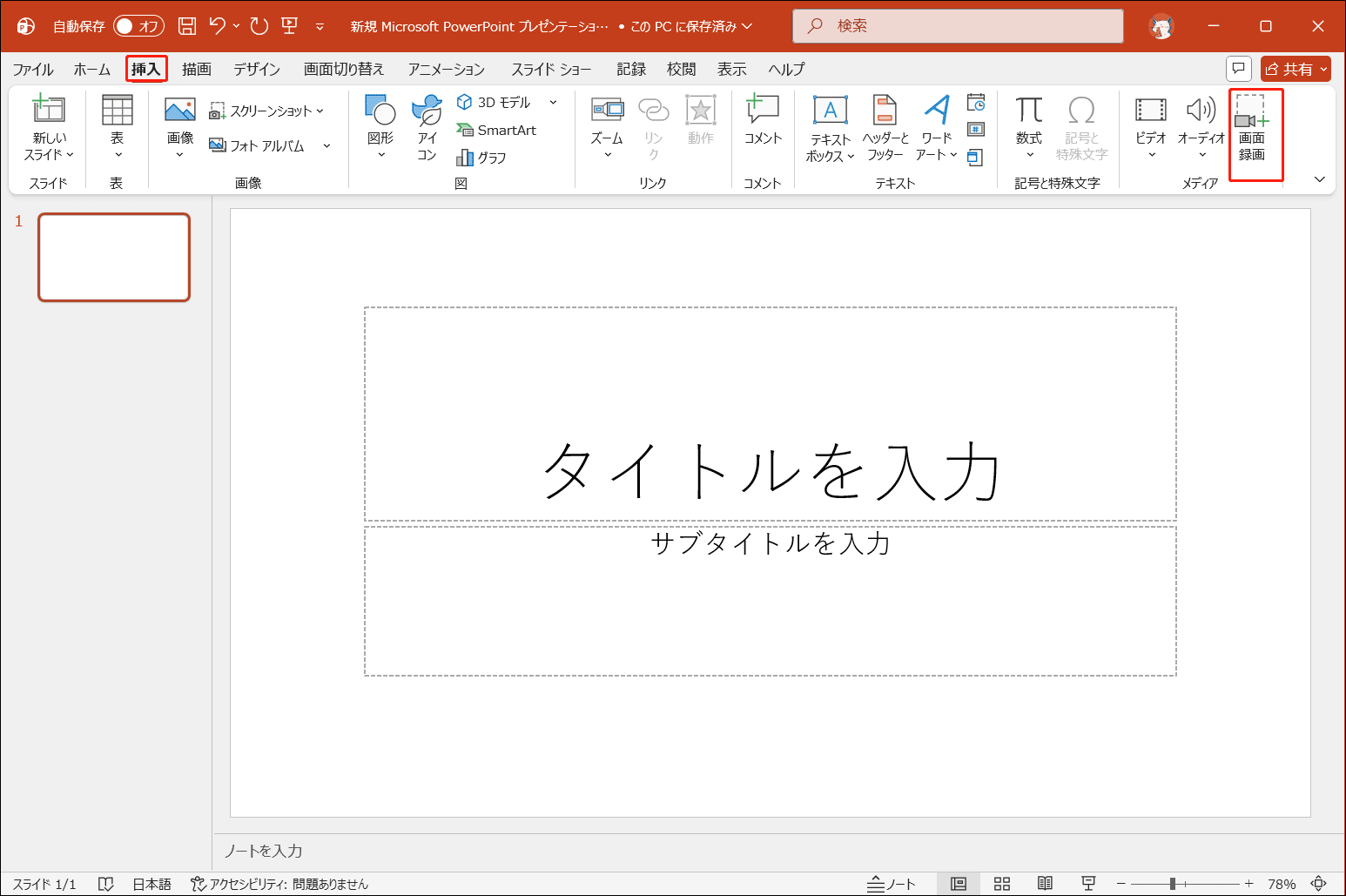
Task: Toggle 自動保存 on
Action: click(138, 26)
